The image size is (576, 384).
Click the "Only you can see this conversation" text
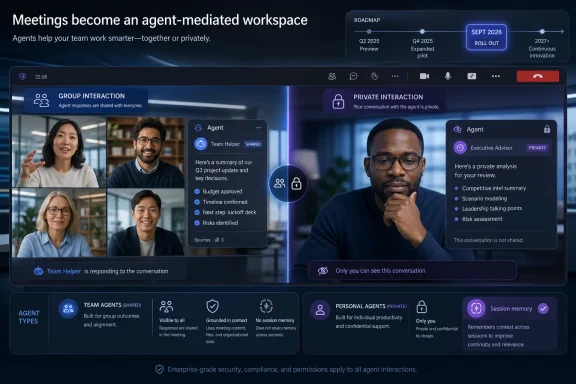[380, 271]
